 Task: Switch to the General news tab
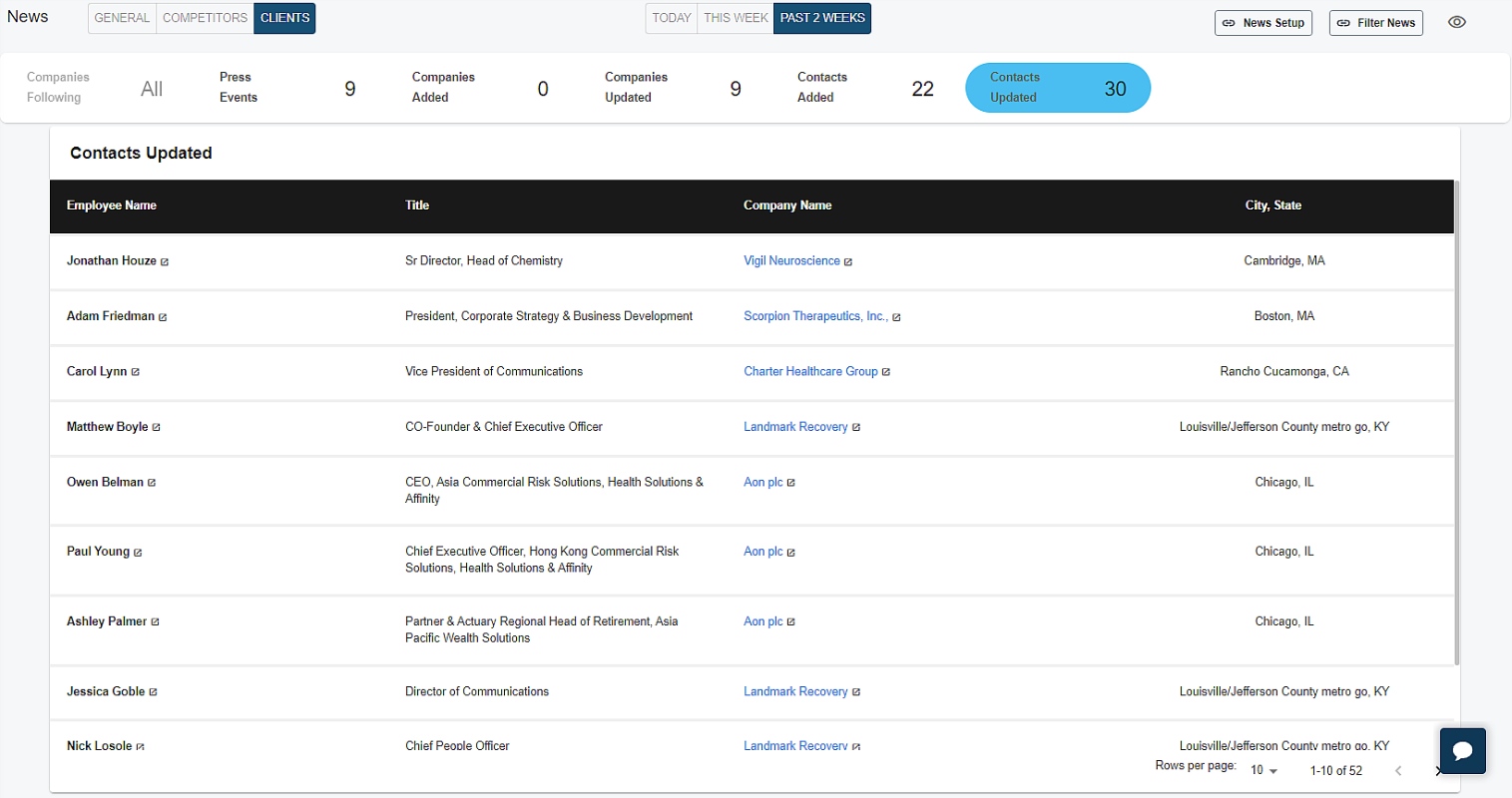point(122,18)
